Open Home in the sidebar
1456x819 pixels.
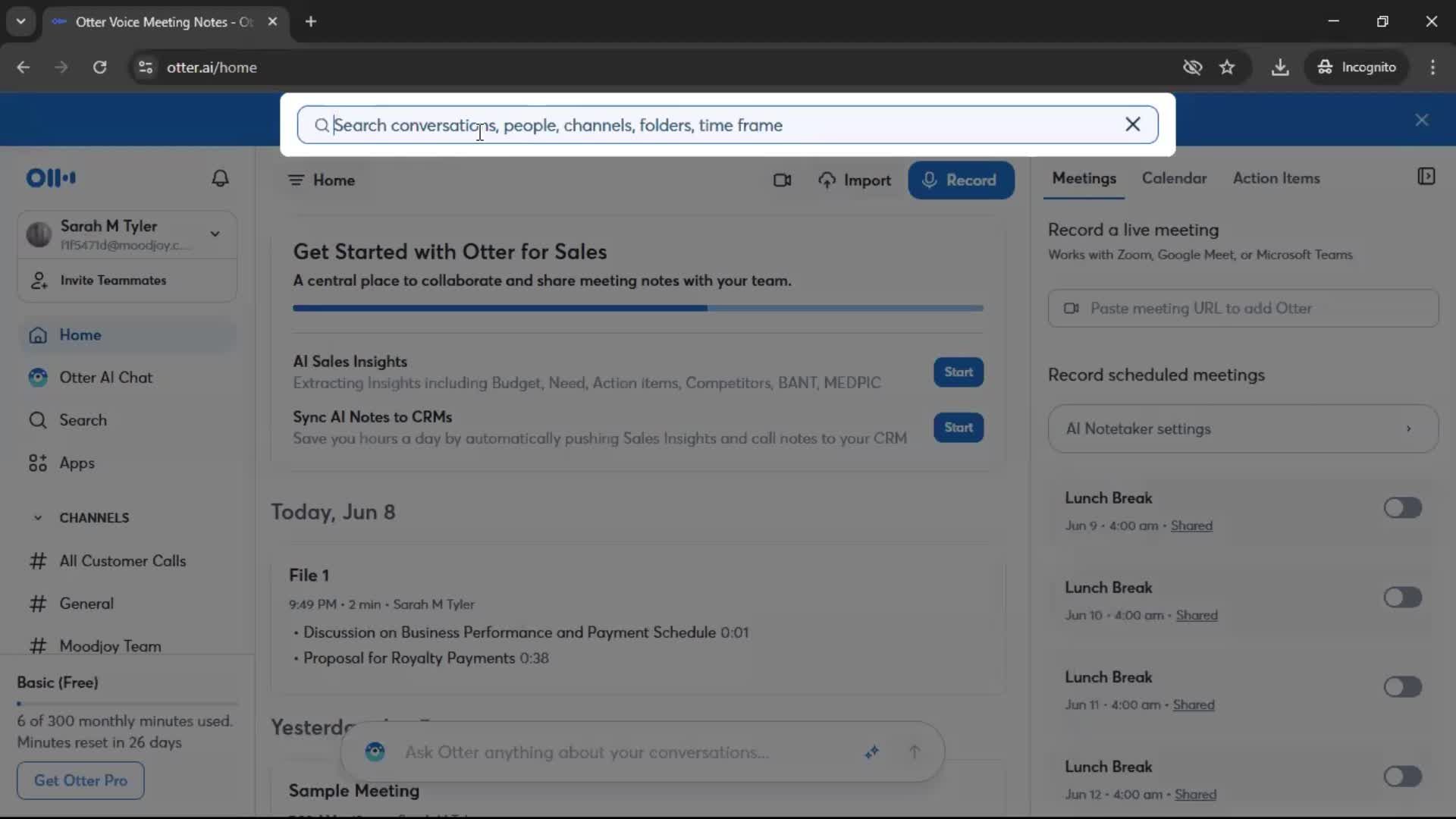(x=127, y=335)
